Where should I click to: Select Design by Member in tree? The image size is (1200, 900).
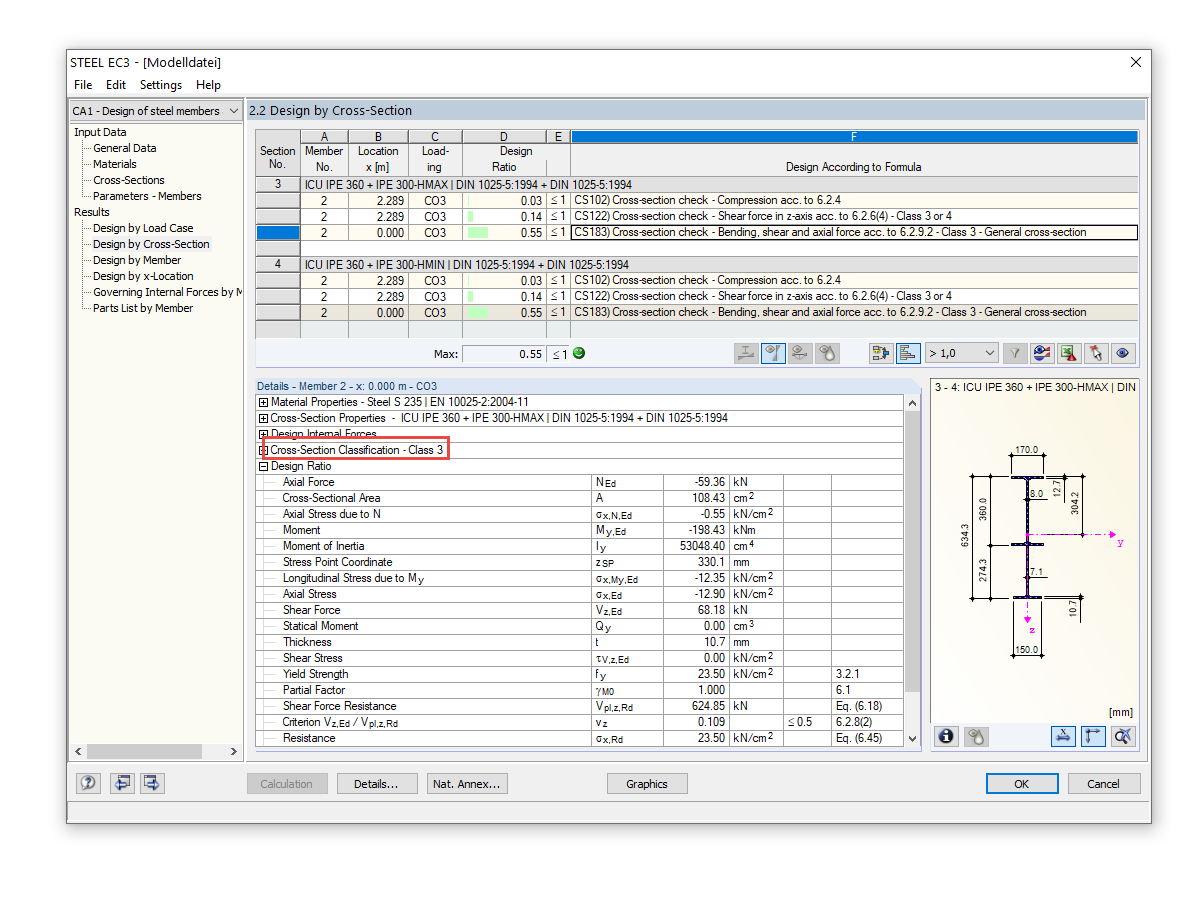(x=137, y=260)
